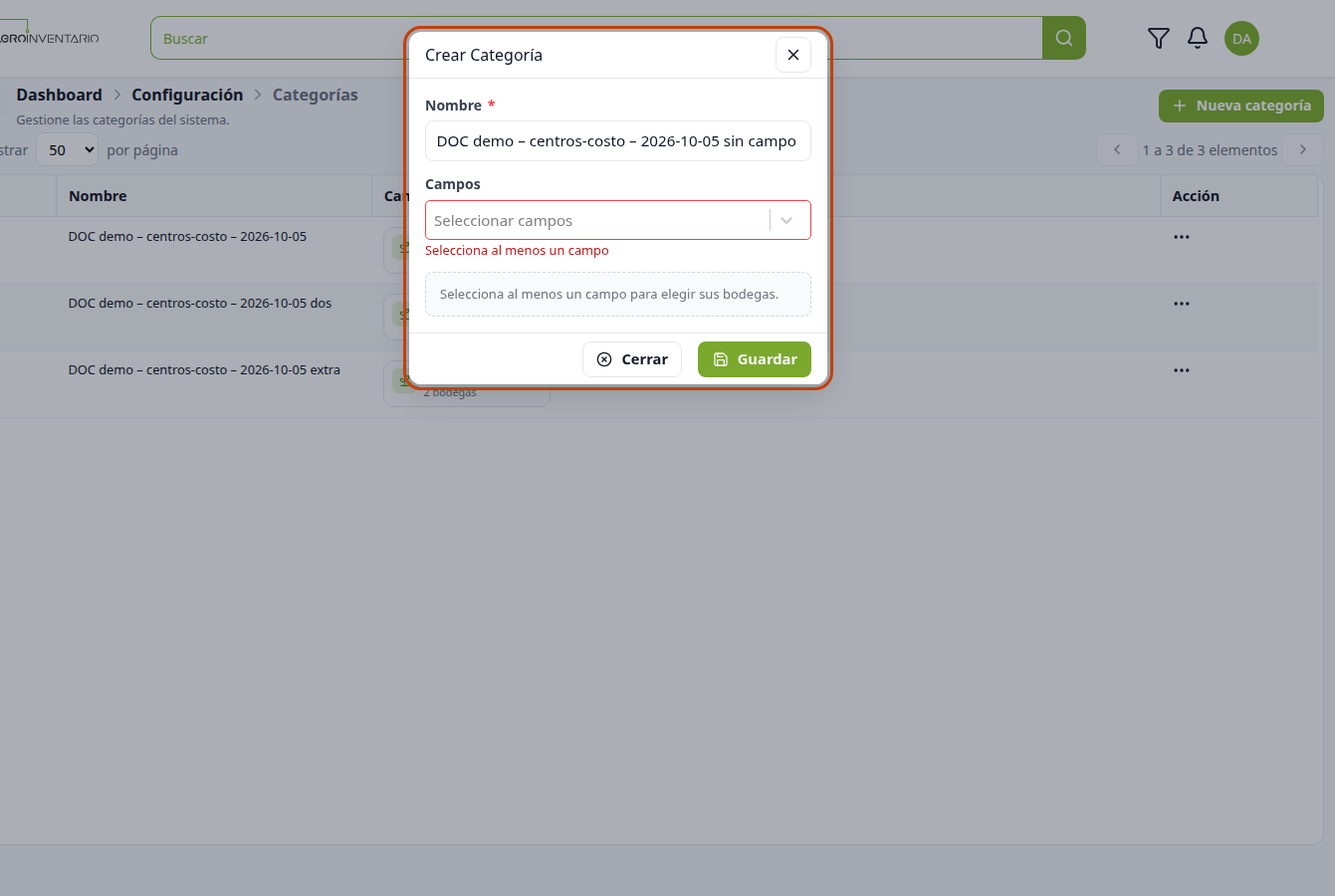Open actions menu for the 'extra' row
Viewport: 1335px width, 896px height.
click(x=1182, y=370)
